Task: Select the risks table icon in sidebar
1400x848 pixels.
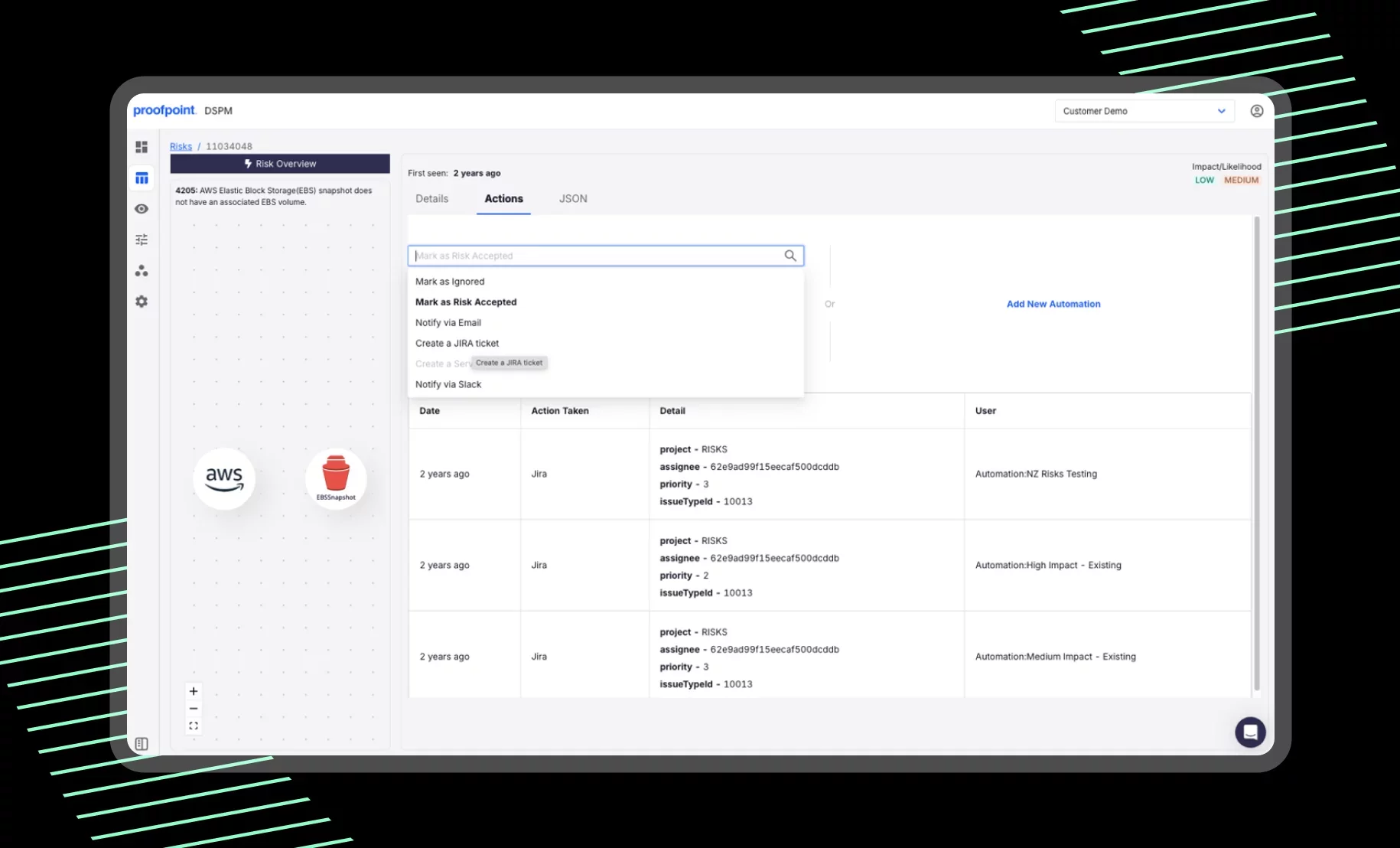Action: point(142,178)
